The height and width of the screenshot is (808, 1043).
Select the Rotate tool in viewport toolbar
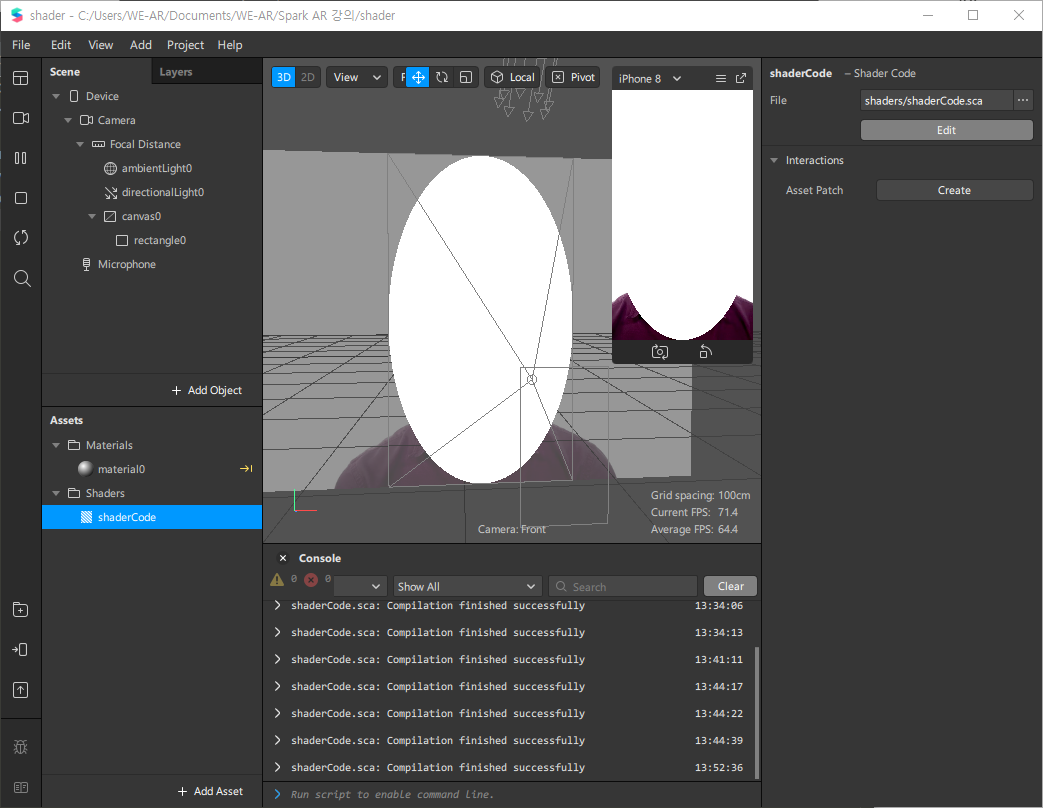tap(441, 77)
